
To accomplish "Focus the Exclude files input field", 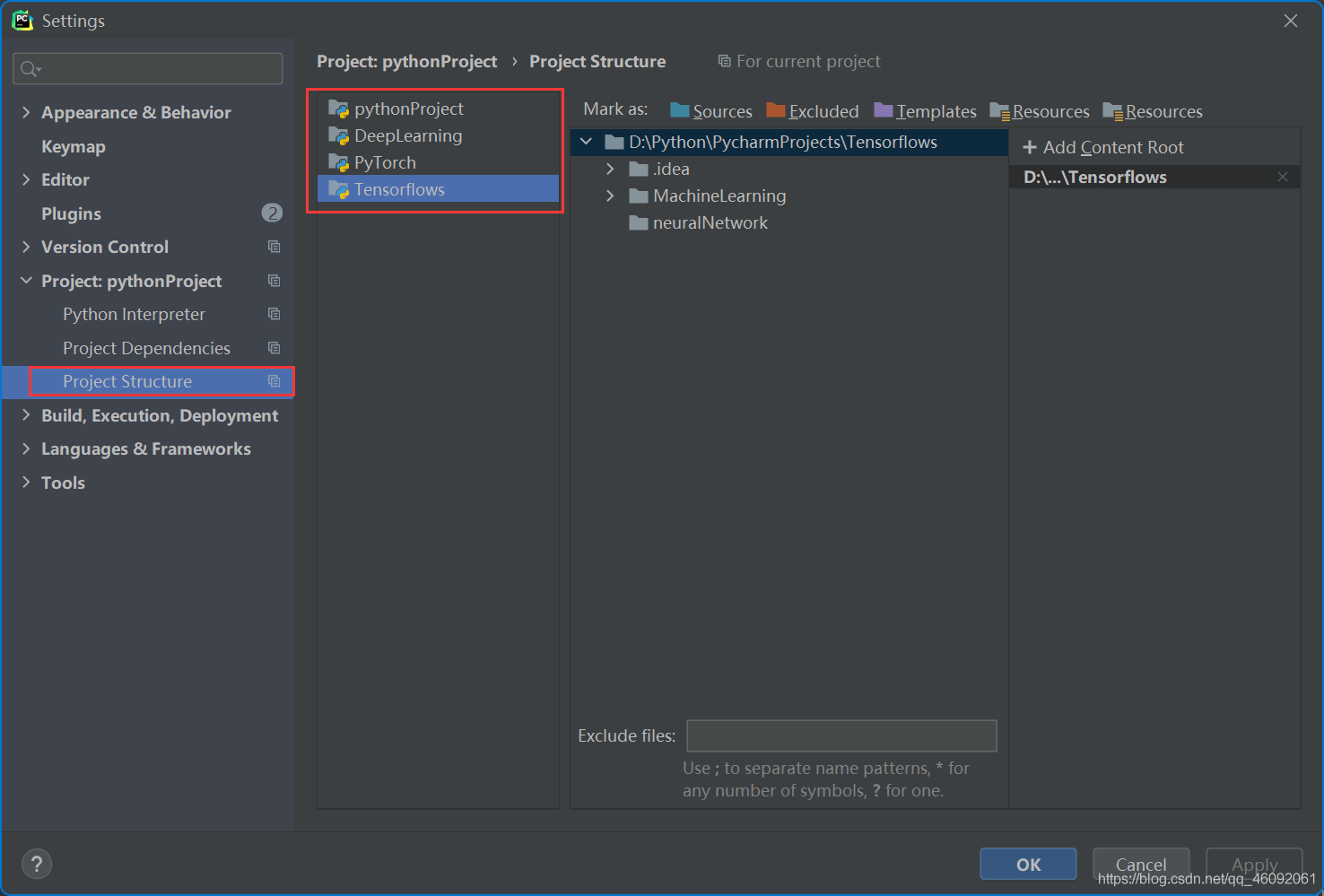I will 841,735.
